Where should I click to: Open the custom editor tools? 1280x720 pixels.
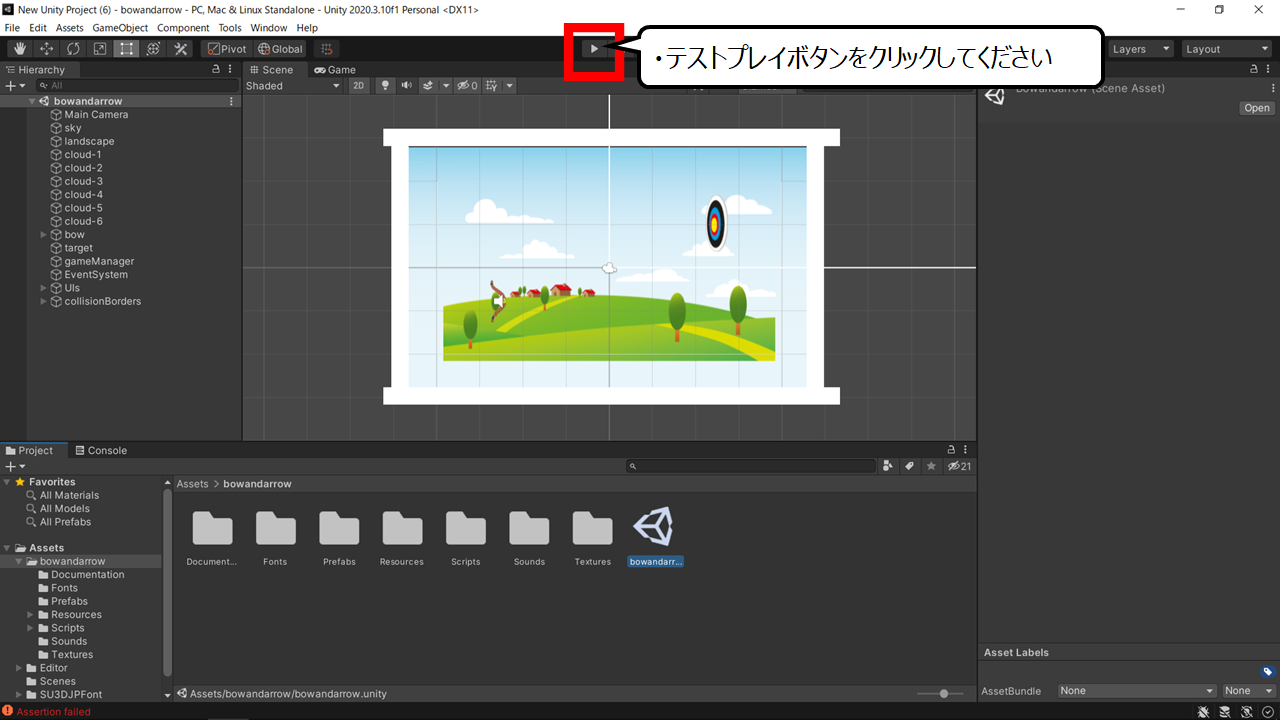click(x=180, y=49)
